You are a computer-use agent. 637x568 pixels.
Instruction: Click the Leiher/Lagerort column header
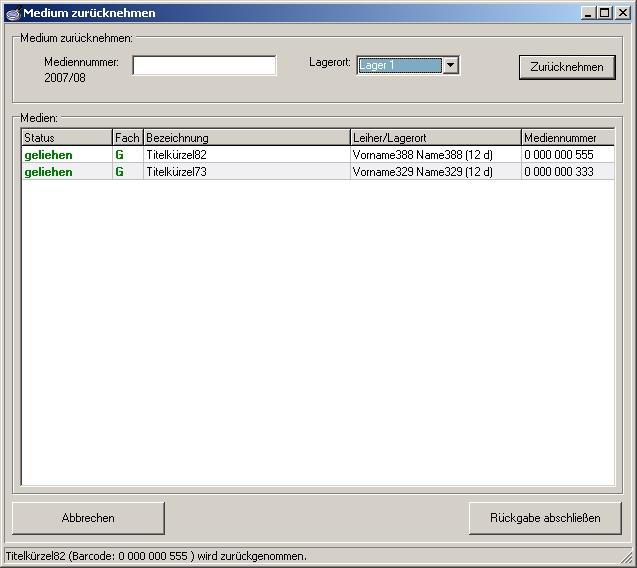434,138
